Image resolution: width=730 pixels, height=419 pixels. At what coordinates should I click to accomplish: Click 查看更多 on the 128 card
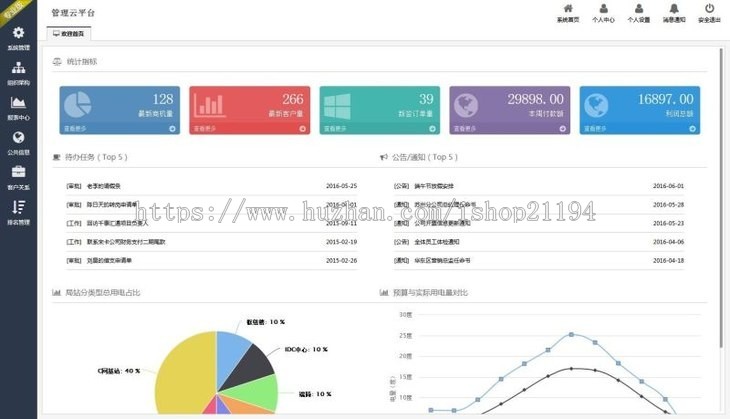[74, 128]
